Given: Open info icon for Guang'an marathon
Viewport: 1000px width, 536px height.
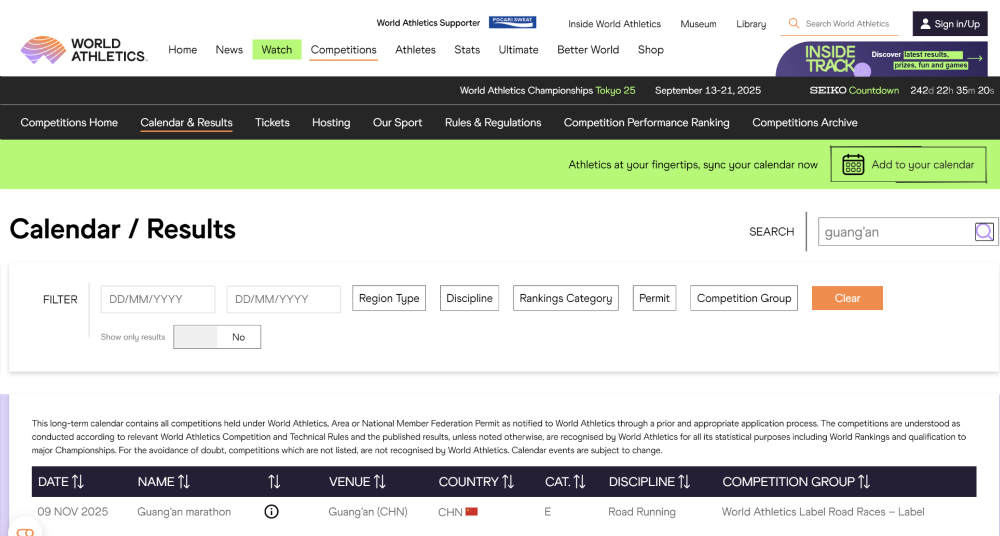Looking at the screenshot, I should [271, 512].
